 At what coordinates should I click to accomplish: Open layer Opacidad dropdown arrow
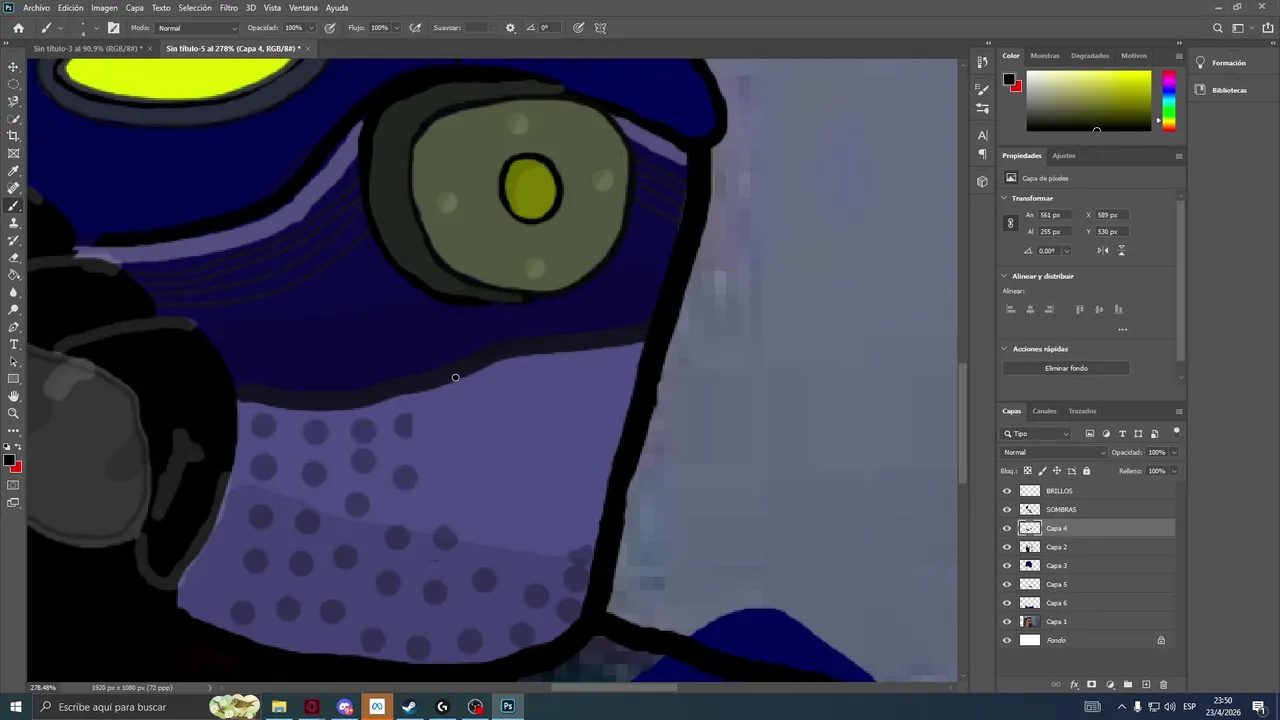pyautogui.click(x=1174, y=452)
